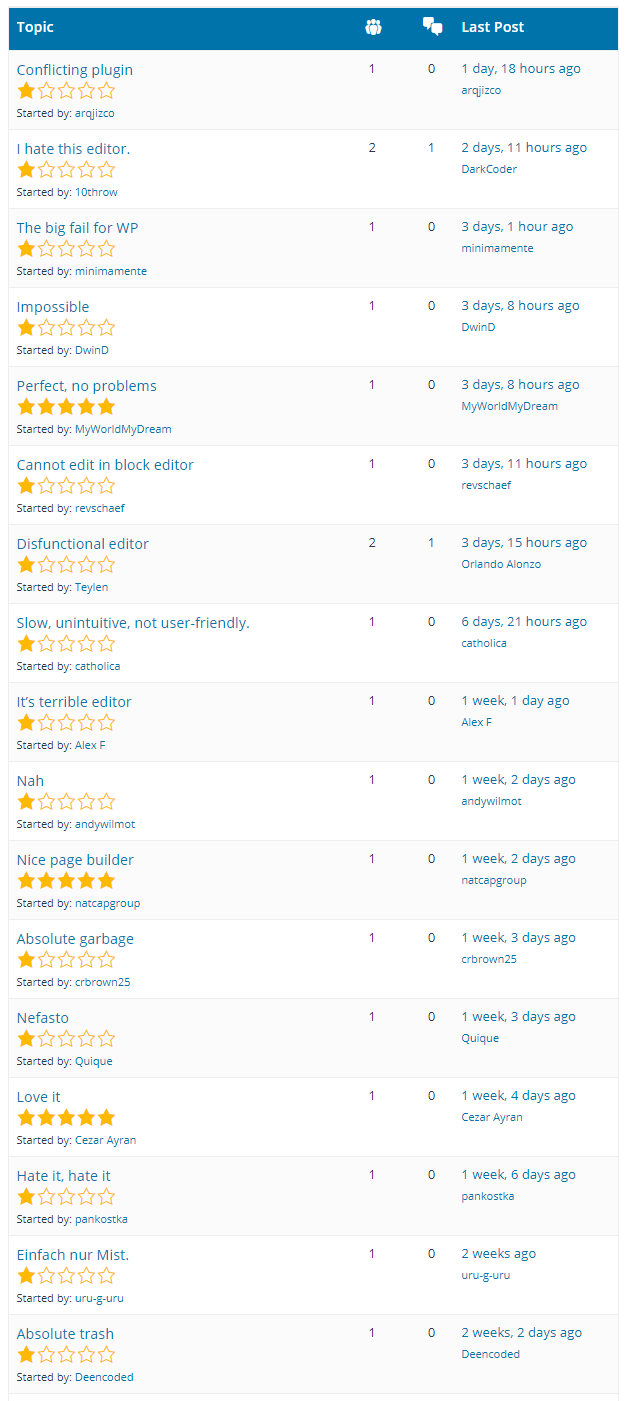Visit topic starter MyWorldMyDream's profile
Image resolution: width=629 pixels, height=1401 pixels.
(123, 429)
